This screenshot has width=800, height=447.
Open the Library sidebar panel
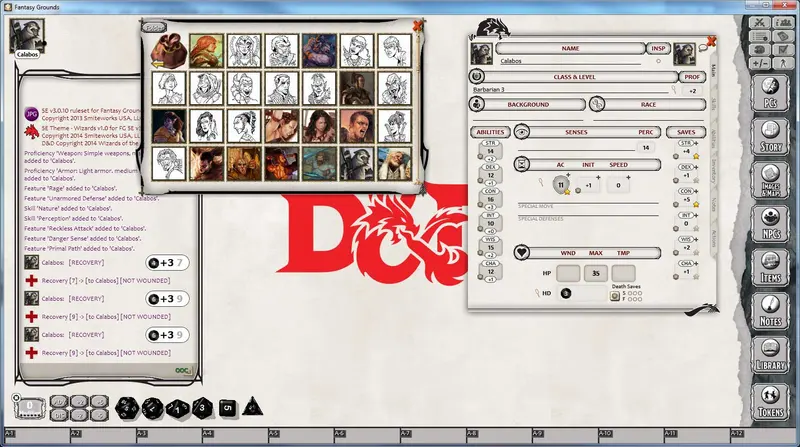pyautogui.click(x=770, y=355)
